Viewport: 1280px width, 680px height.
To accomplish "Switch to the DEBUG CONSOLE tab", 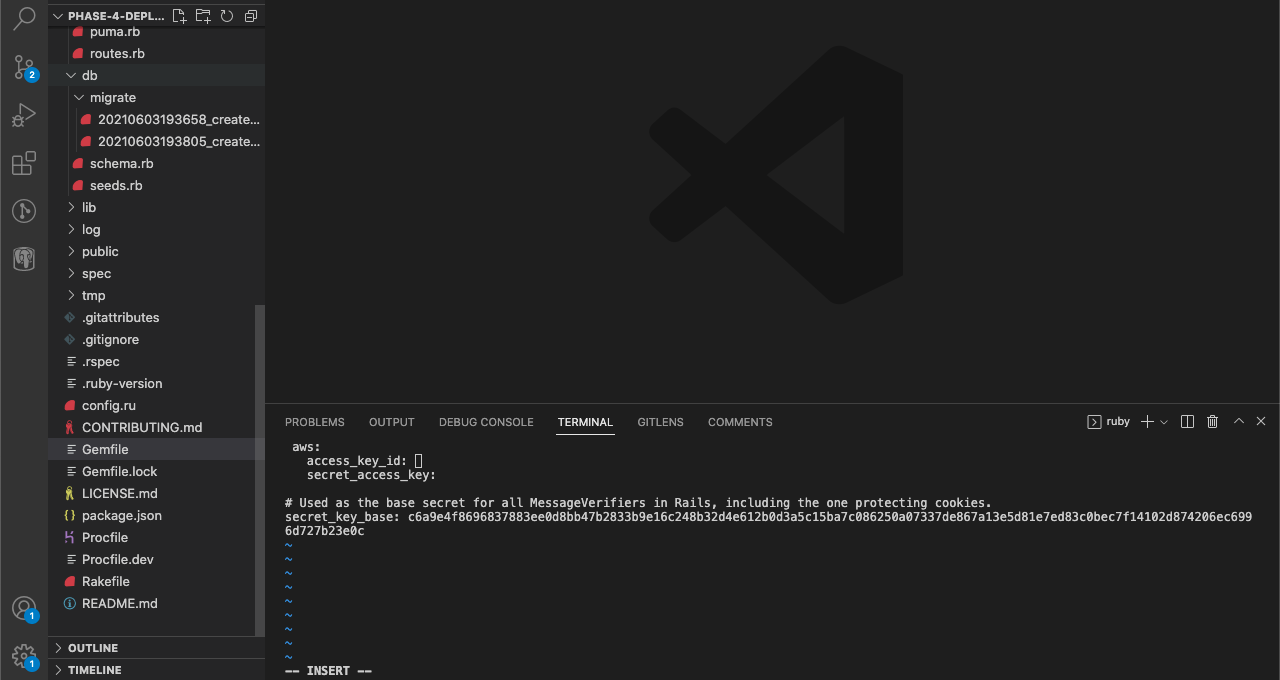I will click(486, 422).
